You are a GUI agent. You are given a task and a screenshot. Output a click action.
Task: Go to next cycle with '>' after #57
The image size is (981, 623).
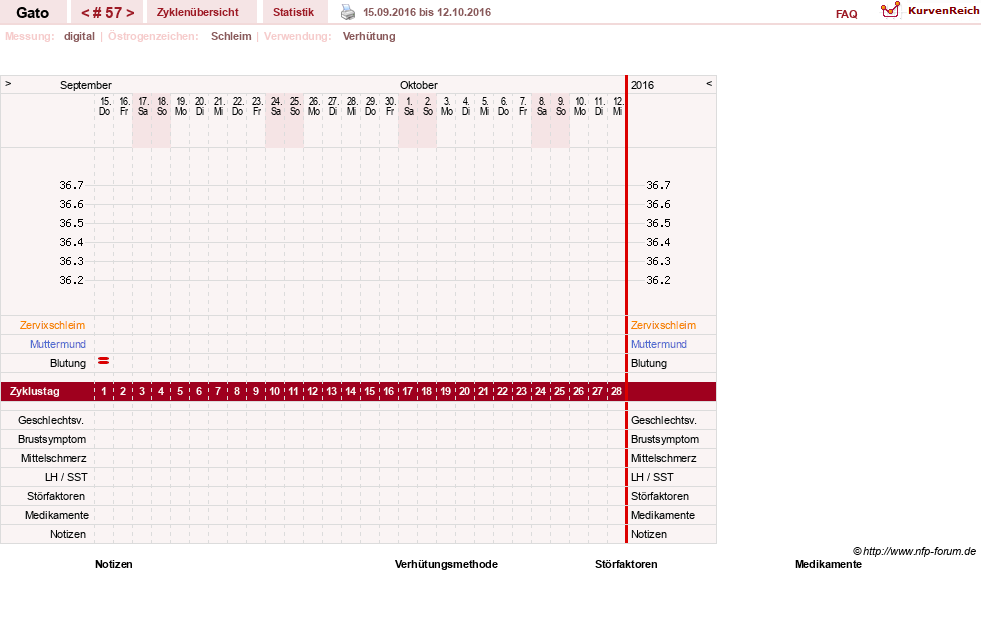(x=130, y=13)
